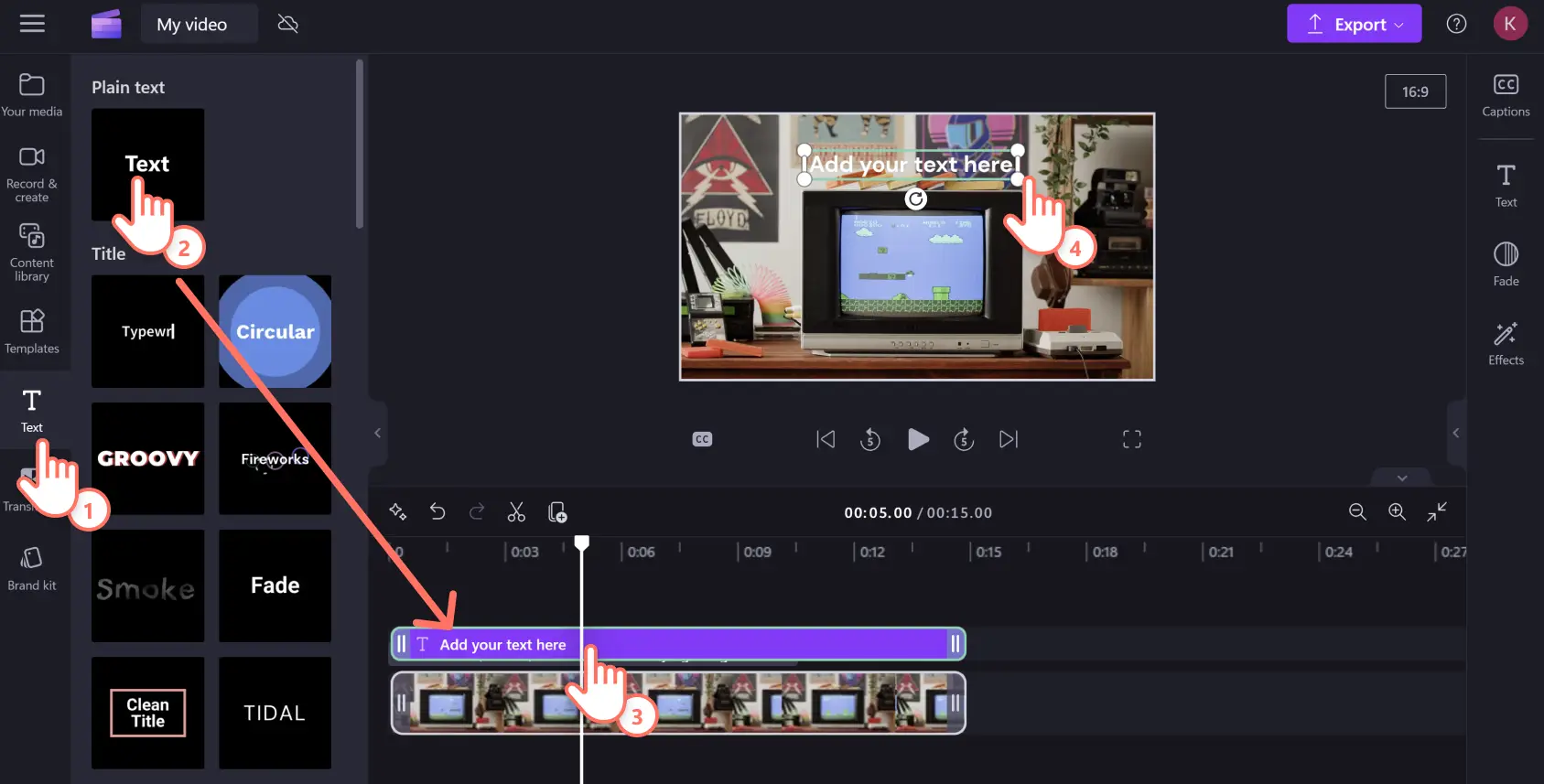1544x784 pixels.
Task: Zoom out the timeline
Action: 1357,512
